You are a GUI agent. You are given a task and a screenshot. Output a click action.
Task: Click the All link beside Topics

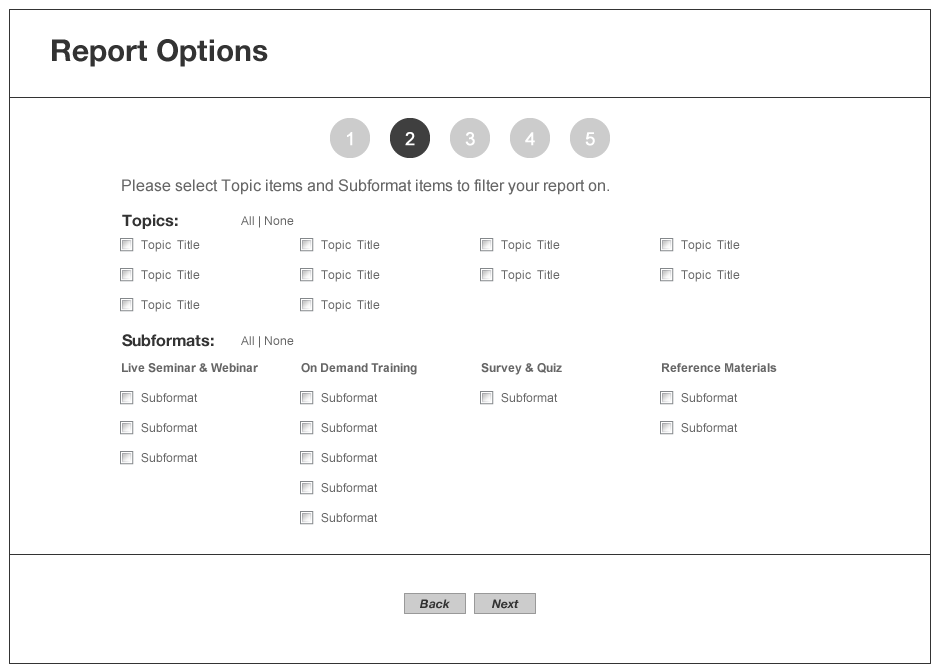[x=248, y=221]
